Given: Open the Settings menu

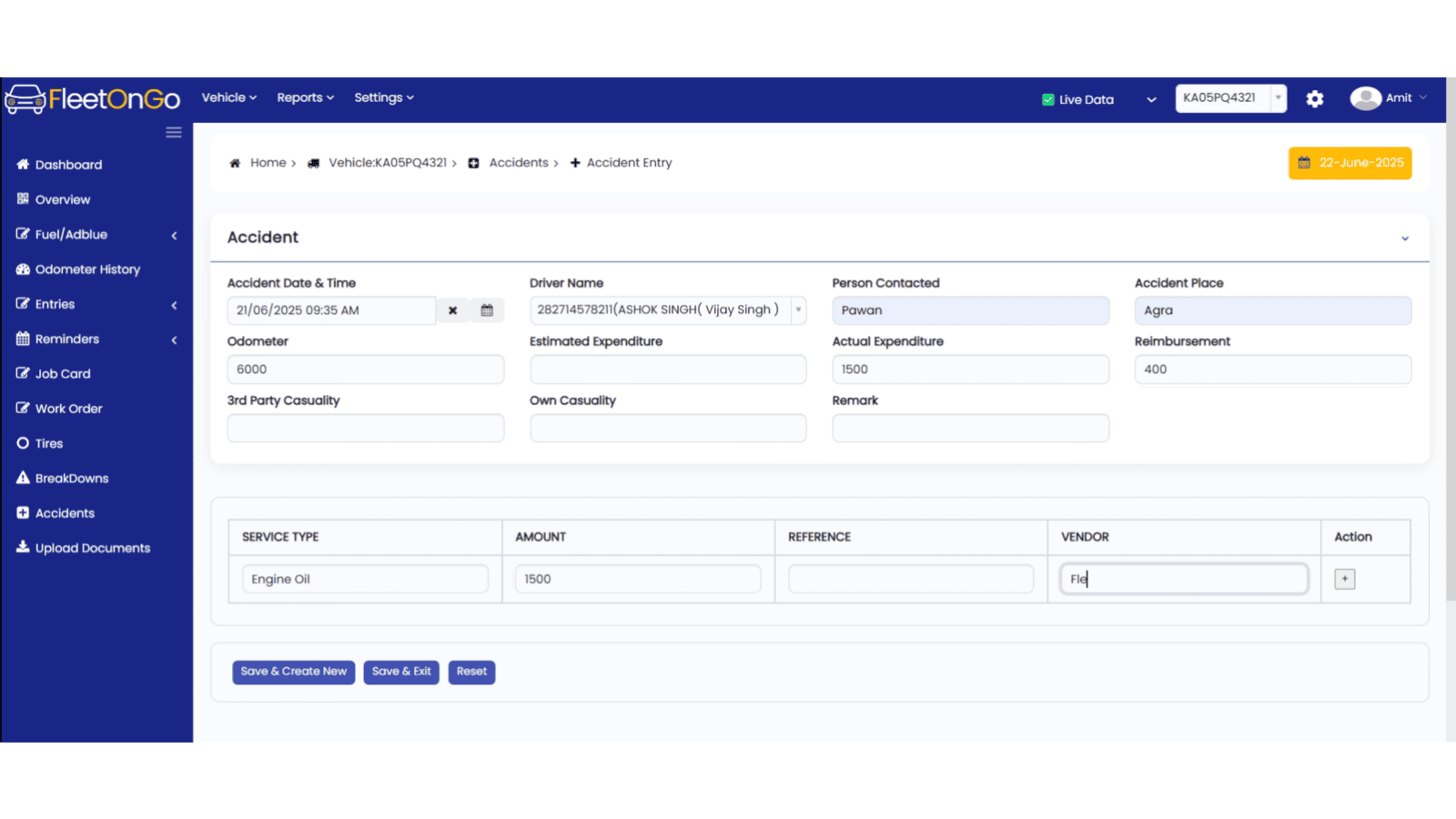Looking at the screenshot, I should tap(384, 97).
